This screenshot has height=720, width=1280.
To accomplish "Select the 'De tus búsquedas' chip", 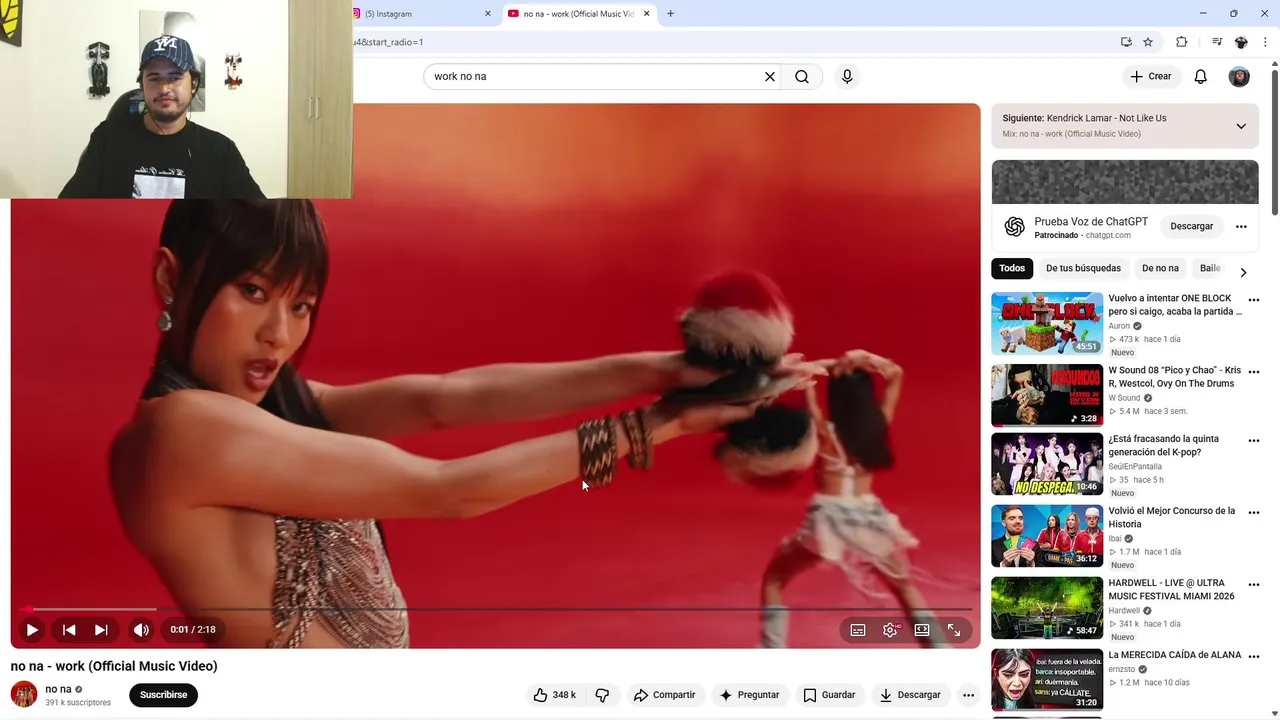I will pyautogui.click(x=1083, y=268).
